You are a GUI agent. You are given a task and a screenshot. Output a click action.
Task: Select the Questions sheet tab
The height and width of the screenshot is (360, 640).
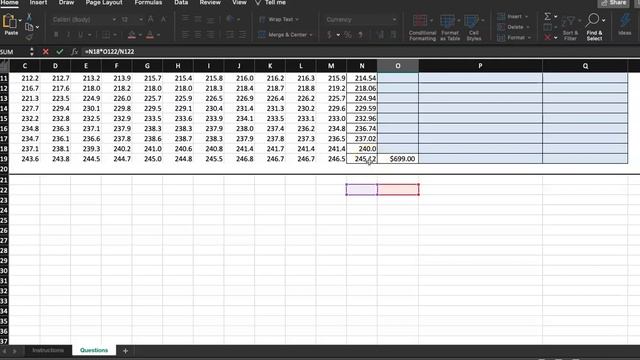[x=94, y=351]
